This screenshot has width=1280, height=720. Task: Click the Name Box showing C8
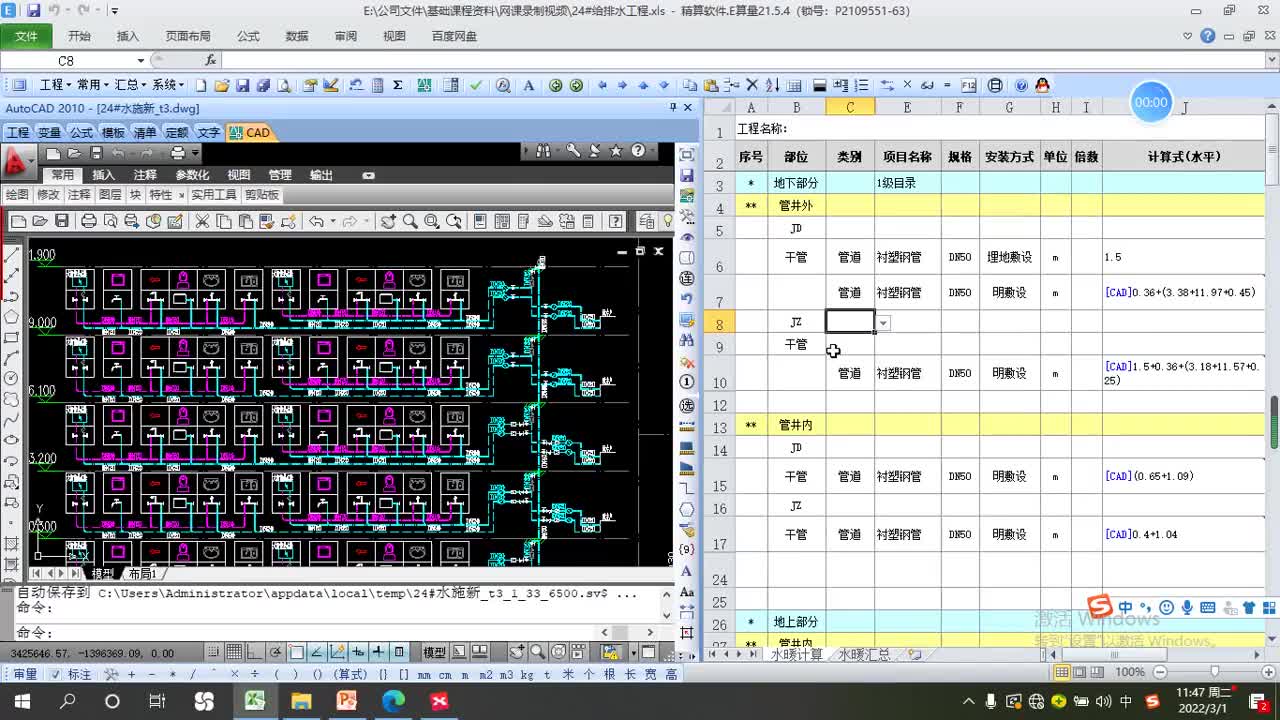tap(66, 61)
